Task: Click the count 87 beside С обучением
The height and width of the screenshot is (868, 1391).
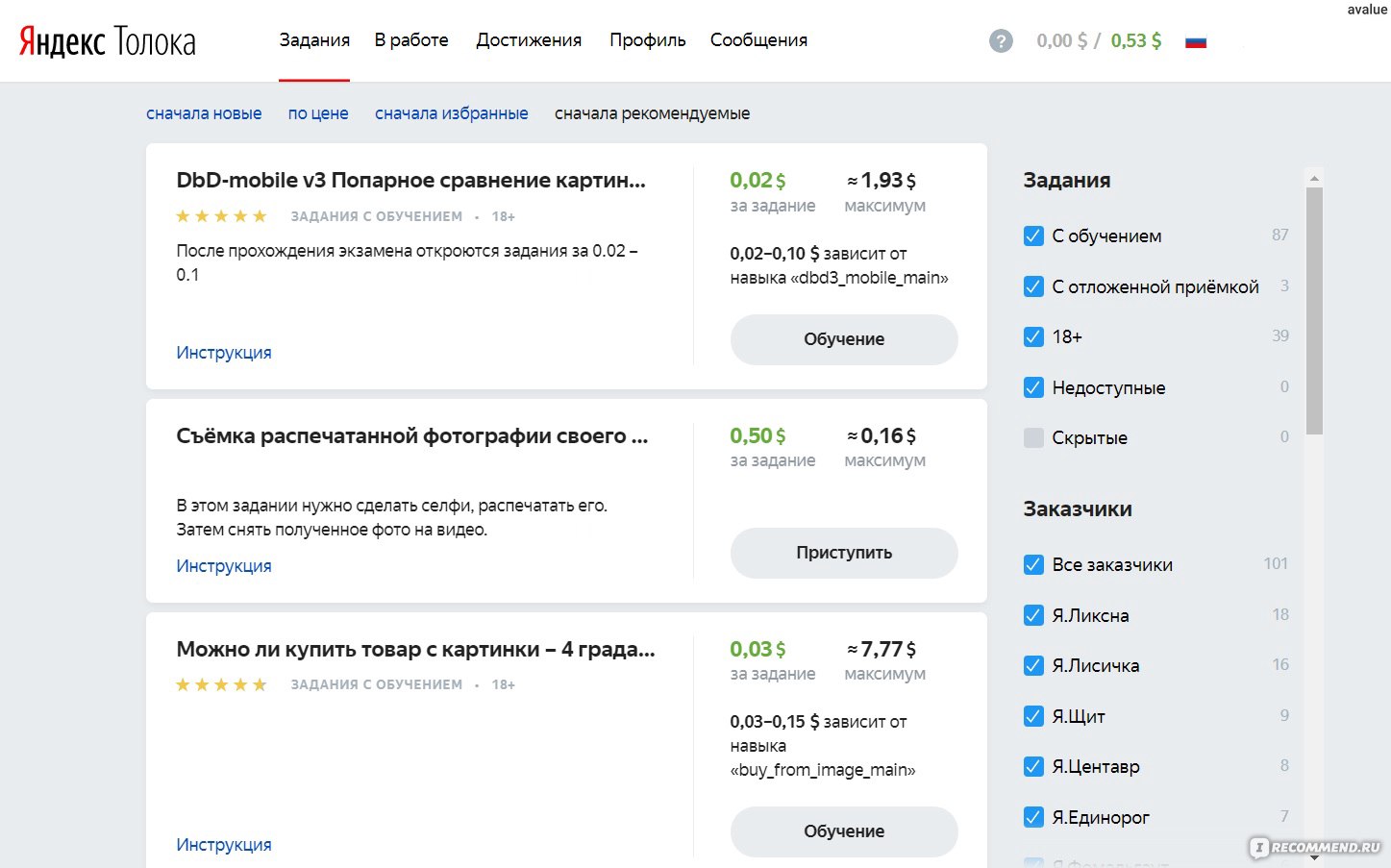Action: pos(1279,235)
